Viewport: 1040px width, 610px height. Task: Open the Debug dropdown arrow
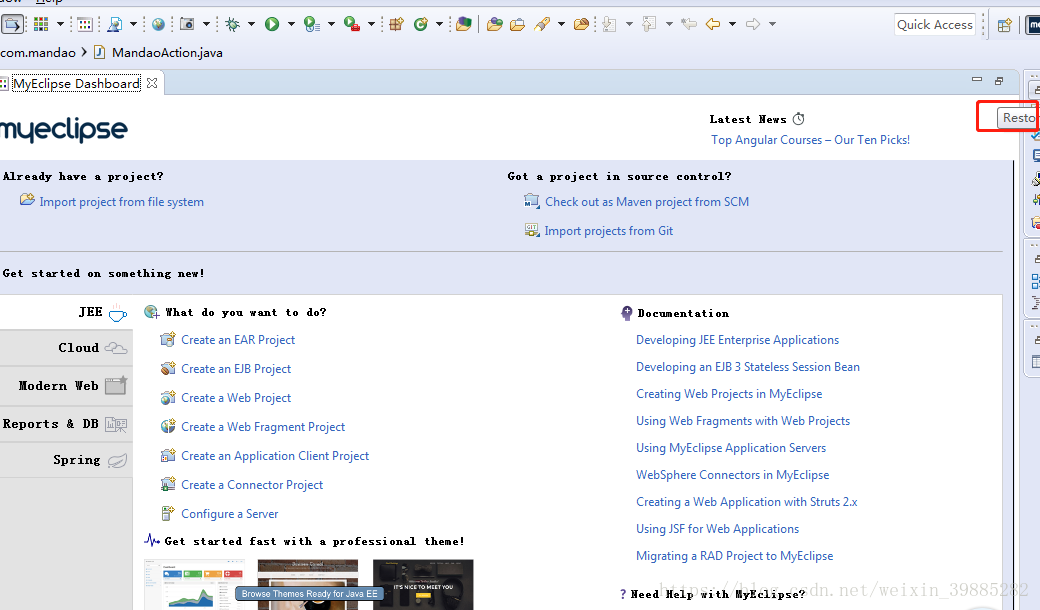click(x=251, y=25)
